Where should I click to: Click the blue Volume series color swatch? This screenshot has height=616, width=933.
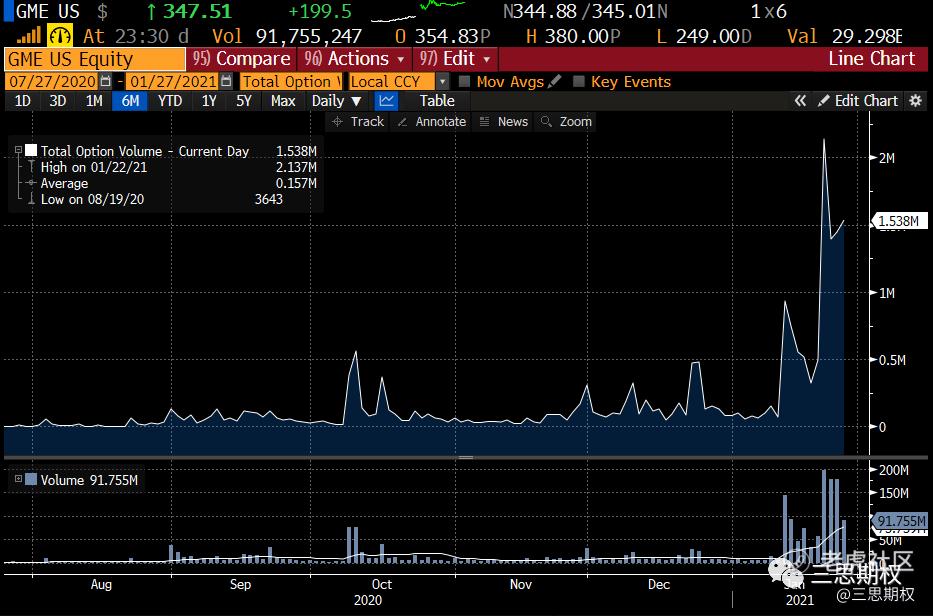click(31, 479)
